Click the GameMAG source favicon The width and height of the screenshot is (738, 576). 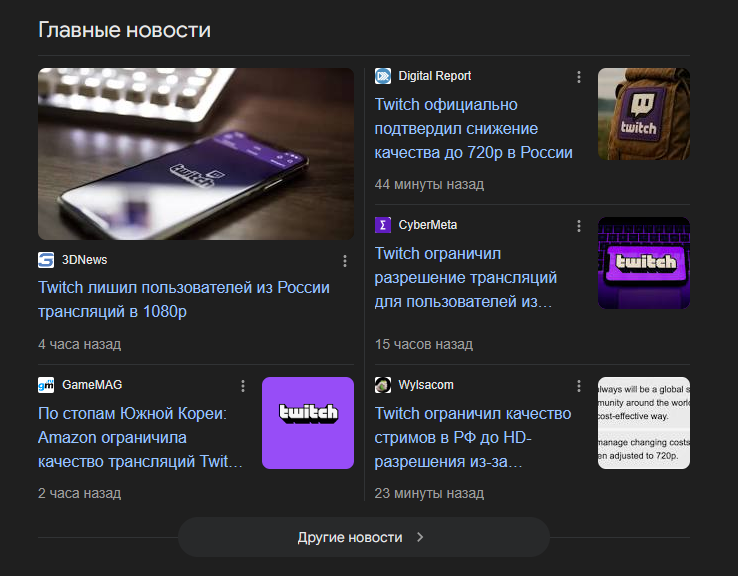[x=46, y=385]
